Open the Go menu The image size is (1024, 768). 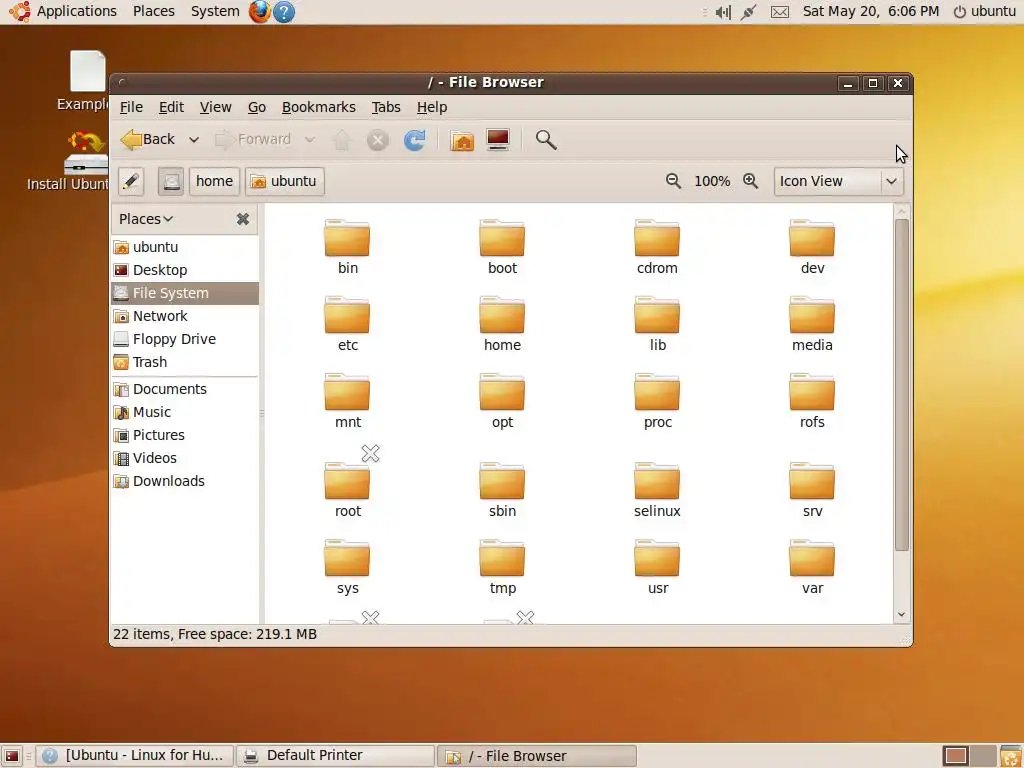click(x=257, y=107)
